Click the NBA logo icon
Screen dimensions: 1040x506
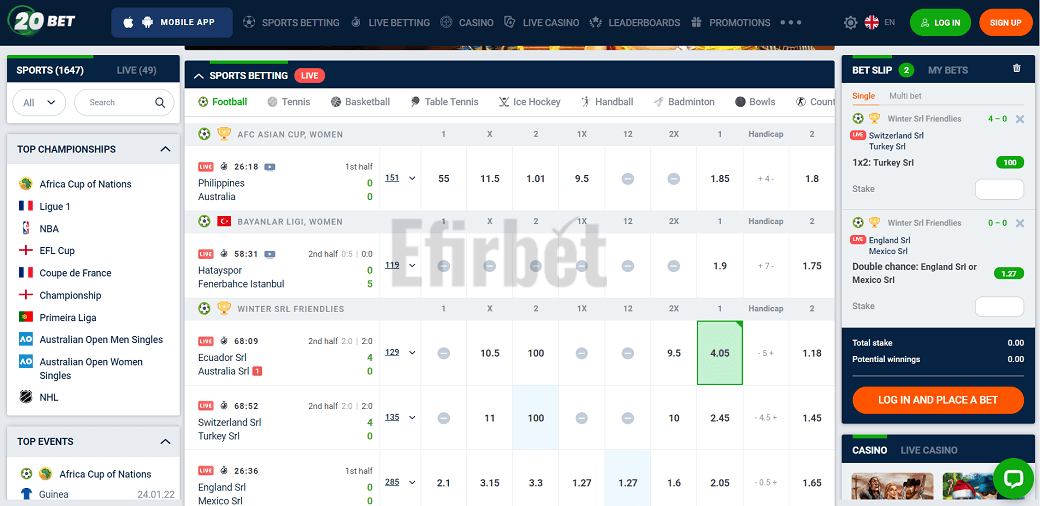(x=26, y=229)
